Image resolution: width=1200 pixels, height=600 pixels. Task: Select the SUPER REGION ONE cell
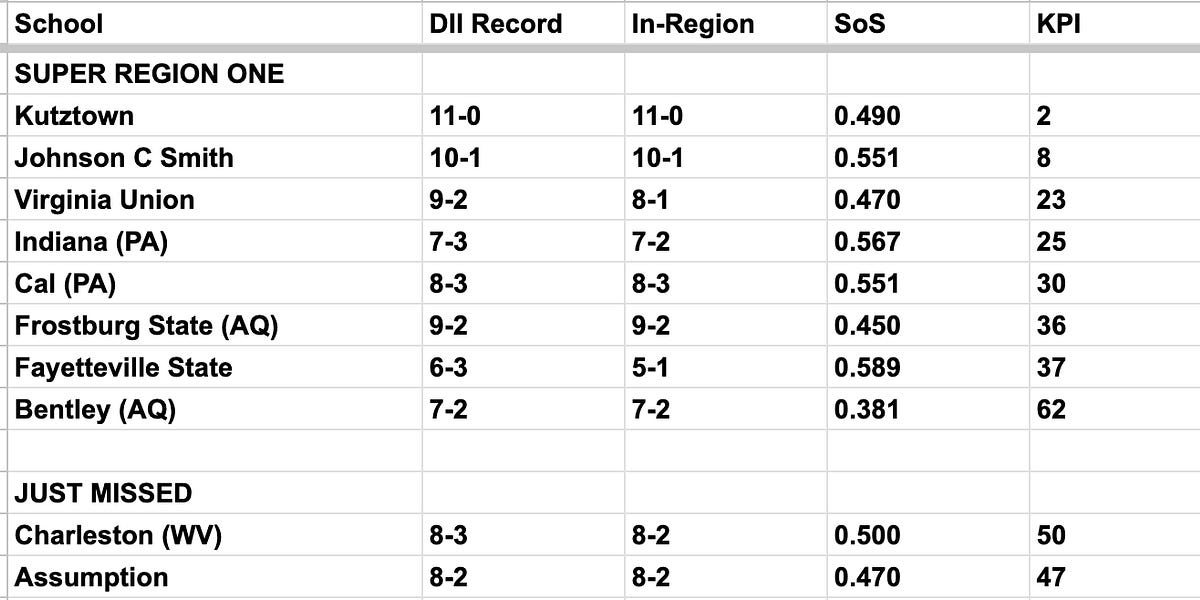click(x=149, y=74)
